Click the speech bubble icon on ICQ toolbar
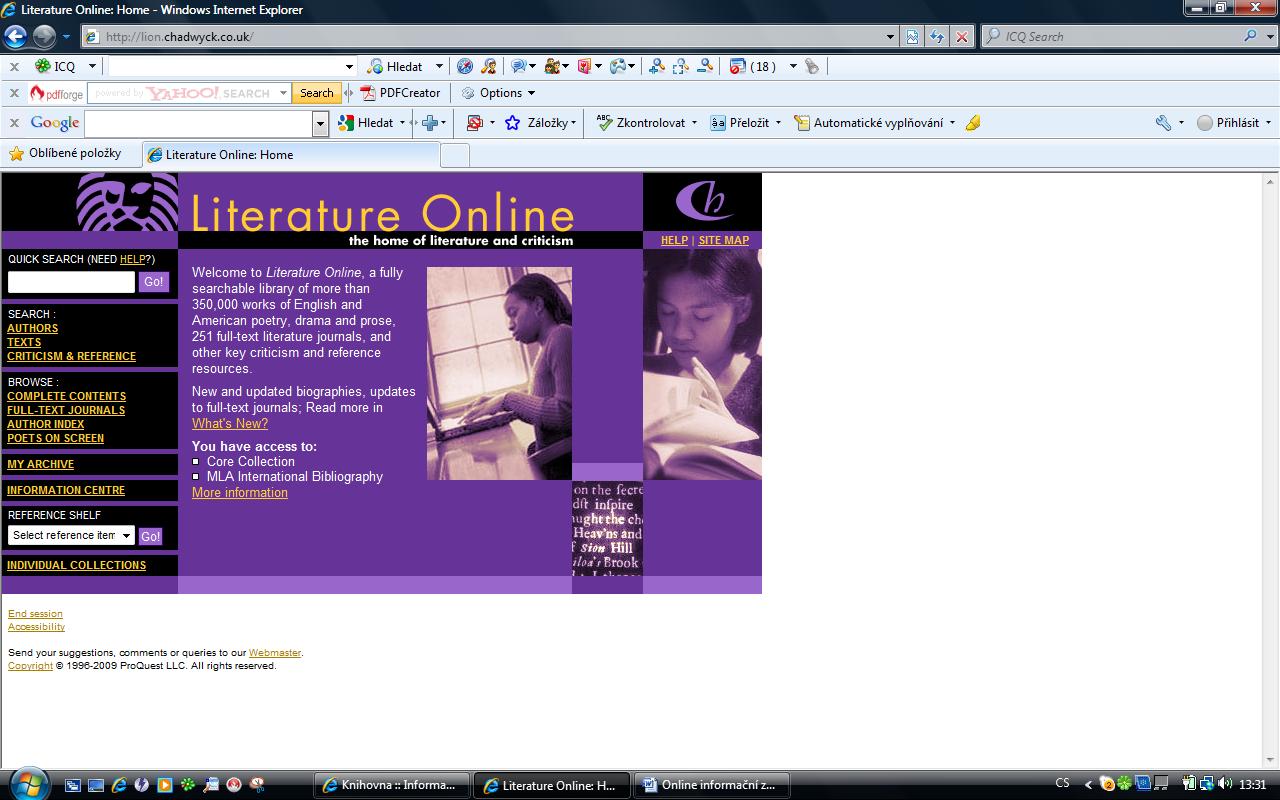The height and width of the screenshot is (800, 1280). tap(518, 66)
